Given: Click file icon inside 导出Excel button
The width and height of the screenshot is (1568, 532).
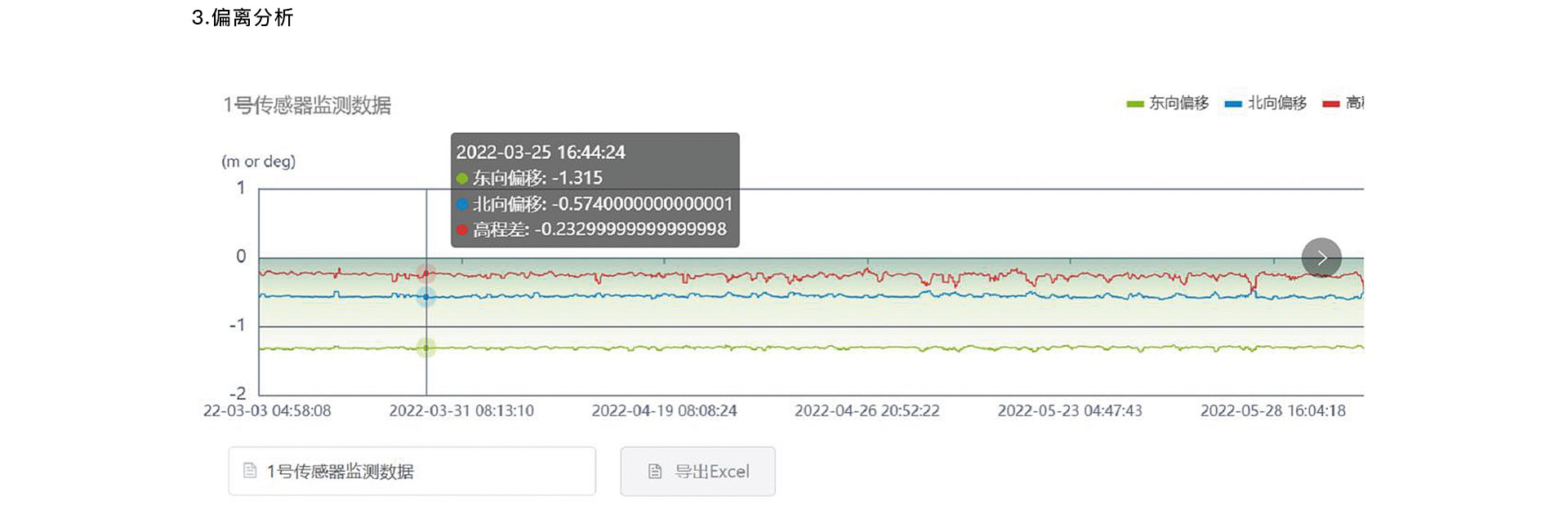Looking at the screenshot, I should [x=654, y=471].
